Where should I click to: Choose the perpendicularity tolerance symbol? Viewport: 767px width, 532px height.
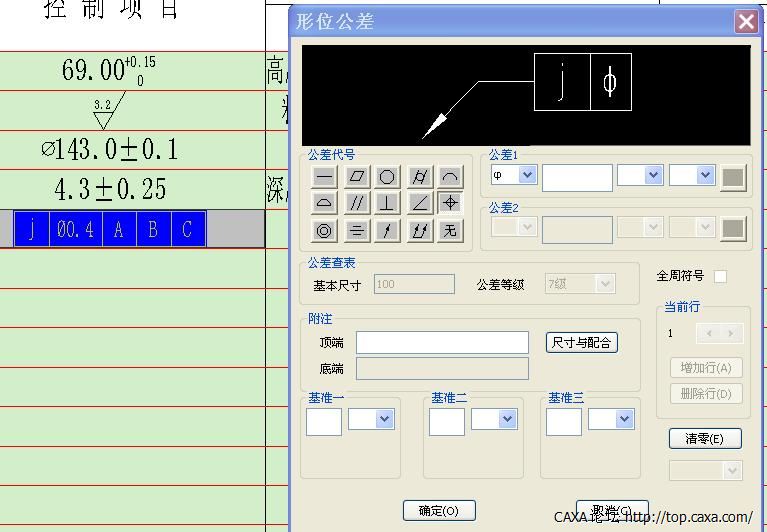387,203
